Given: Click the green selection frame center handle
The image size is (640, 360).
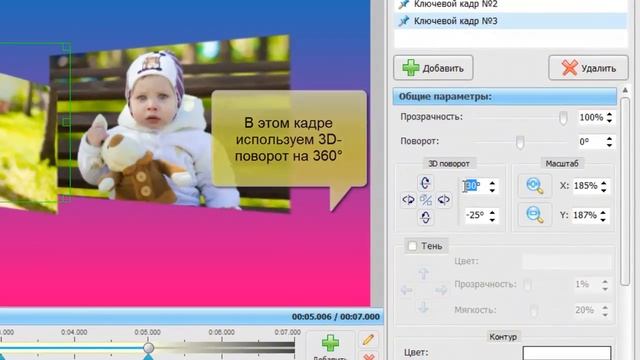Looking at the screenshot, I should (x=66, y=122).
